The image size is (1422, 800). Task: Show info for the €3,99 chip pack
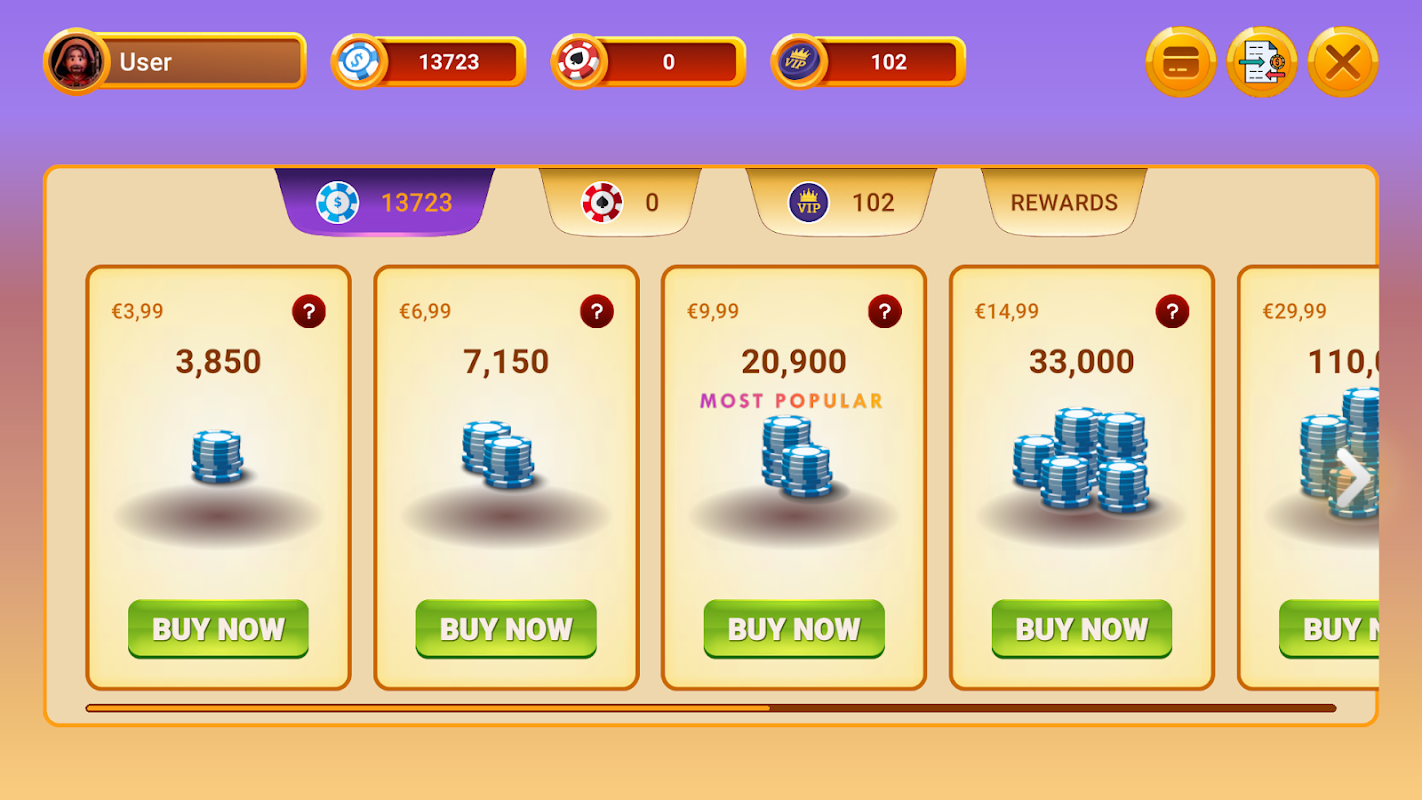click(308, 311)
